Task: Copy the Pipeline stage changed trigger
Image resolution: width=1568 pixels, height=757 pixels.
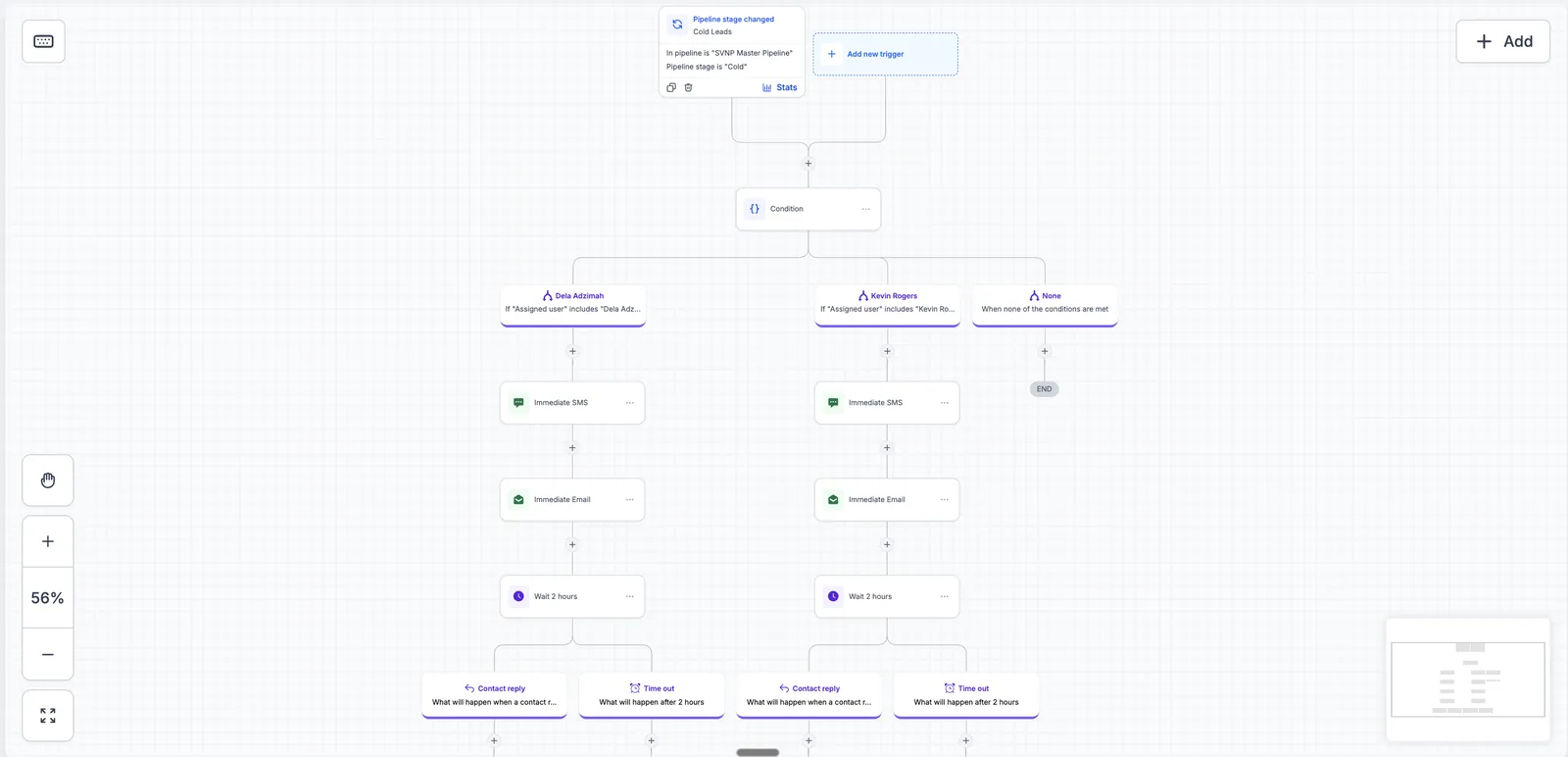Action: click(x=671, y=87)
